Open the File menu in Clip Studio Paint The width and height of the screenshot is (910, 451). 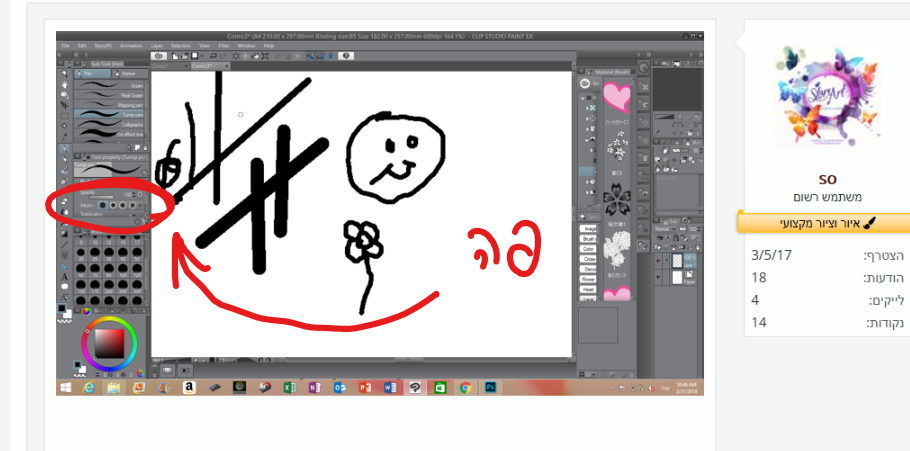(65, 46)
